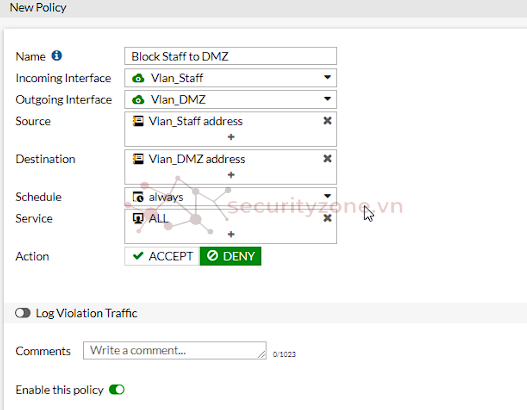This screenshot has width=527, height=410.
Task: Add another Source address with plus
Action: click(231, 137)
